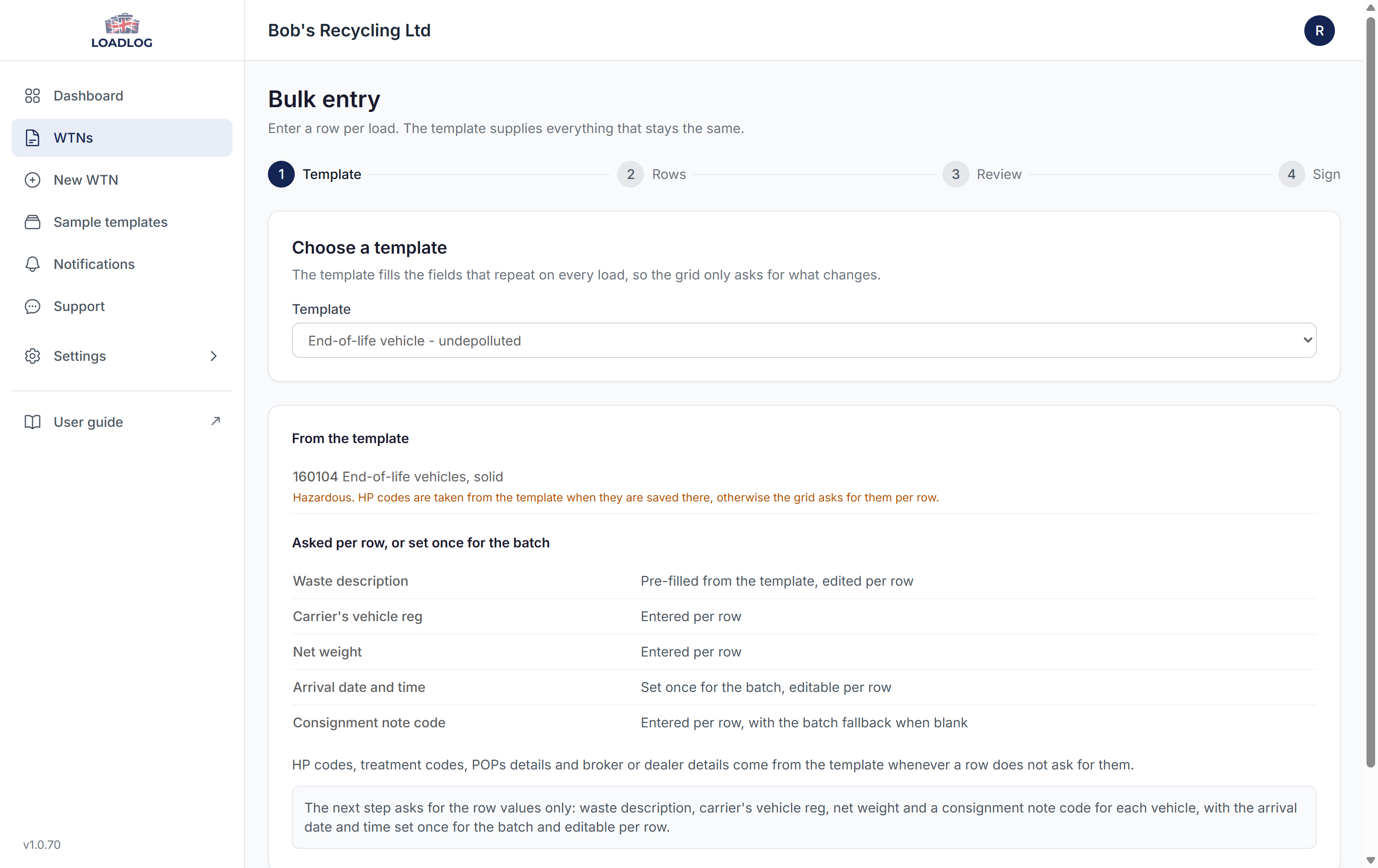Click the New WTN plus icon

[x=33, y=179]
